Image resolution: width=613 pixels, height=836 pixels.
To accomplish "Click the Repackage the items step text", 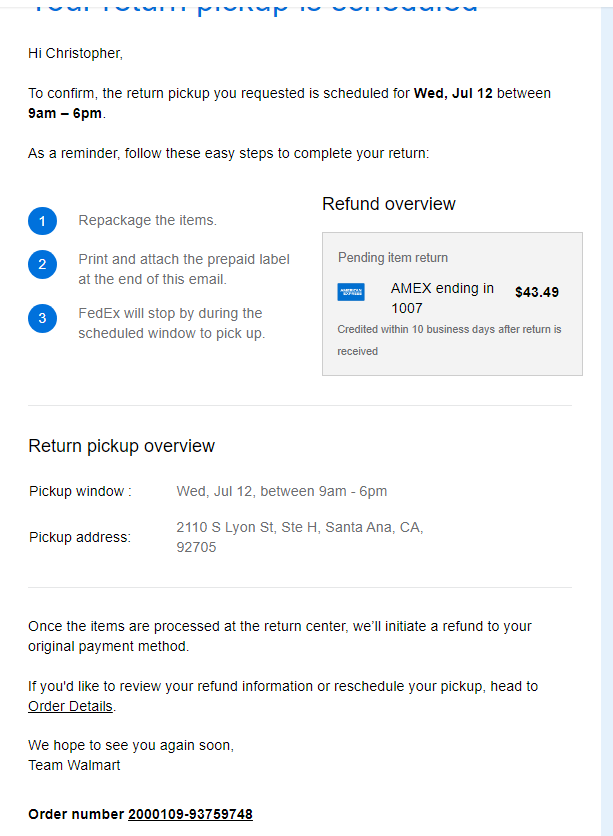I will point(148,220).
